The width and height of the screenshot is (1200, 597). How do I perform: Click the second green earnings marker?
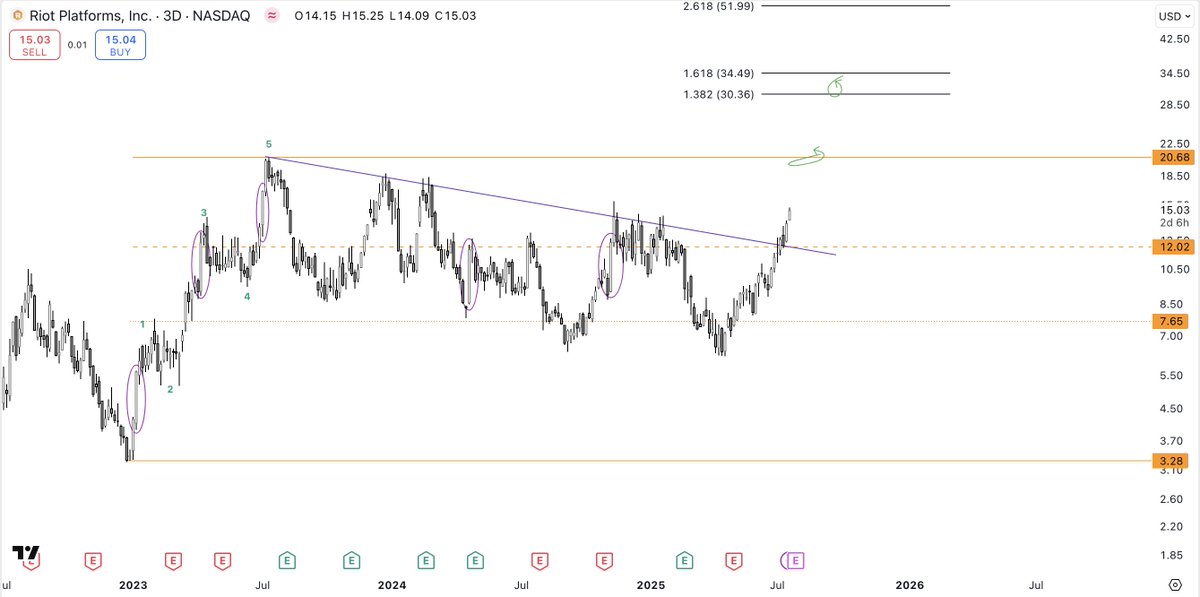(x=351, y=560)
